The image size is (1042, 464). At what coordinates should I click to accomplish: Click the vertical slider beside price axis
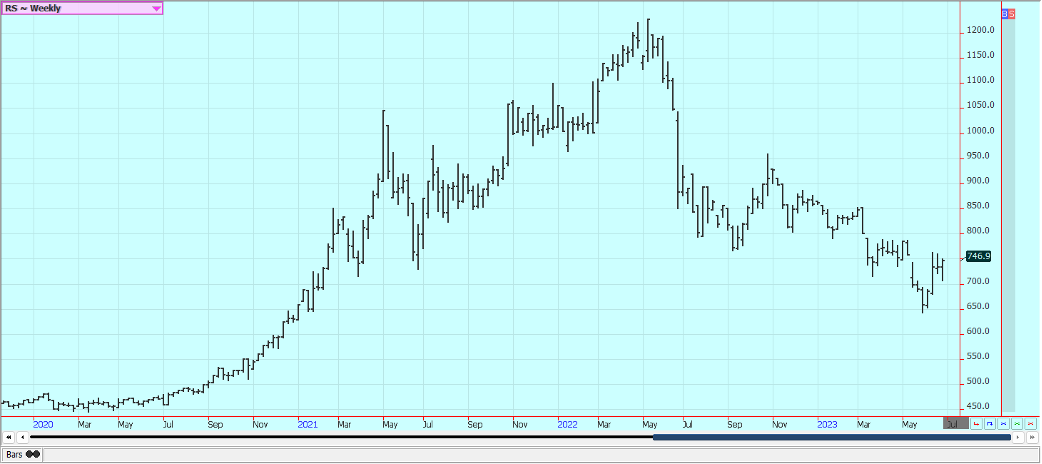tap(1008, 215)
